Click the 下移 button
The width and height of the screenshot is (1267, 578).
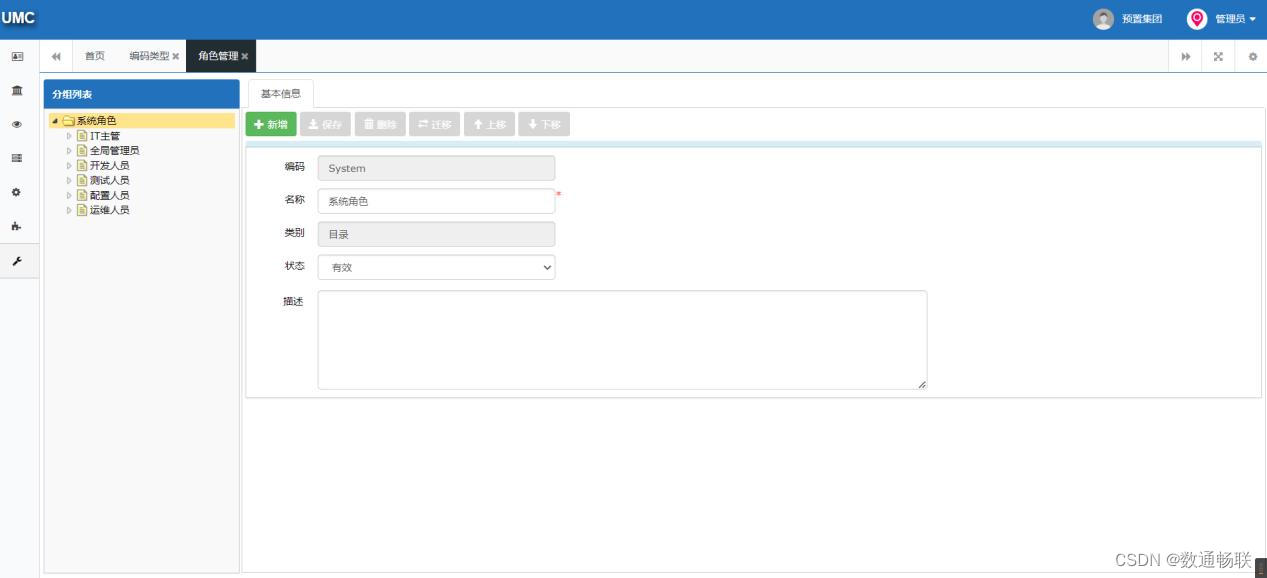(544, 125)
